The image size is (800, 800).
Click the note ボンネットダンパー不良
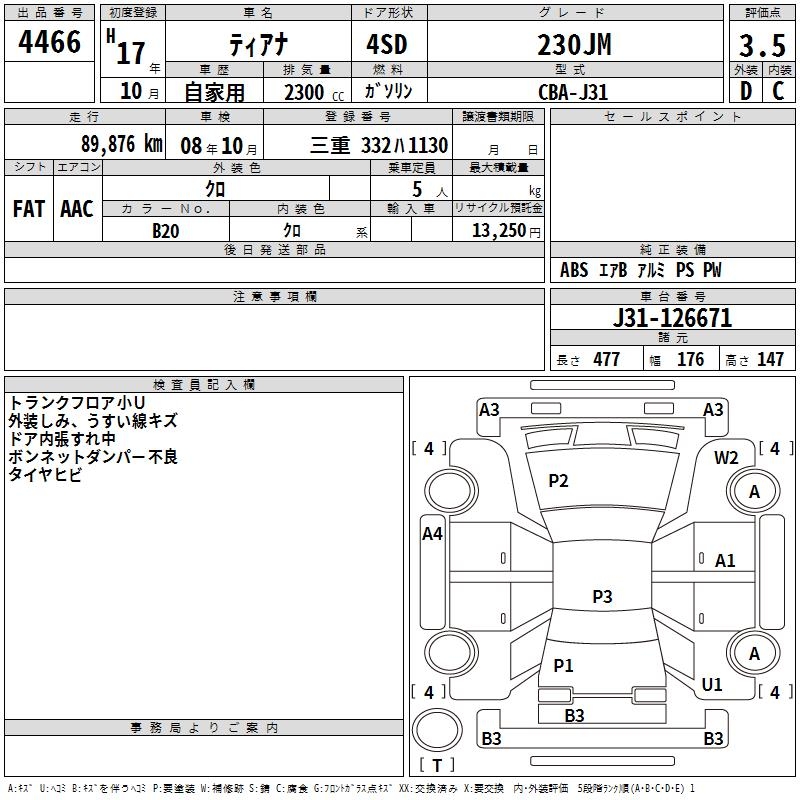point(93,457)
